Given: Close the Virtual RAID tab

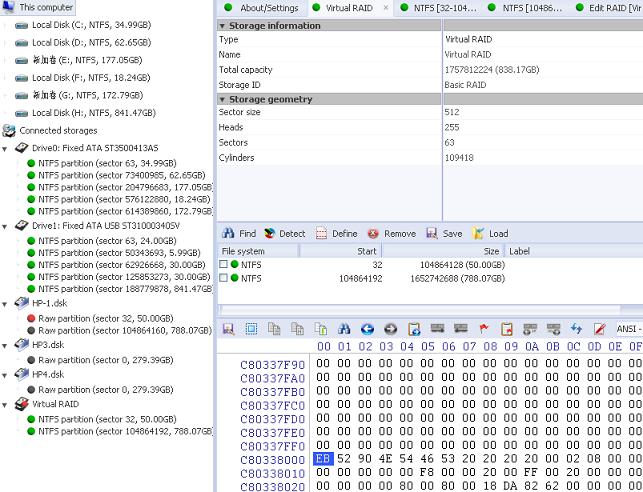Looking at the screenshot, I should coord(386,8).
